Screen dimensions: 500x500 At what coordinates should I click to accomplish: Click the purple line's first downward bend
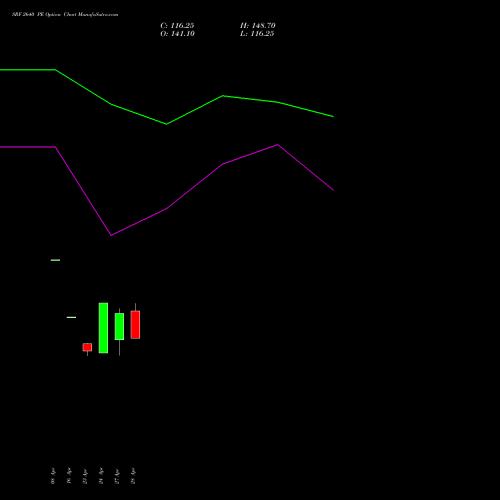[55, 147]
